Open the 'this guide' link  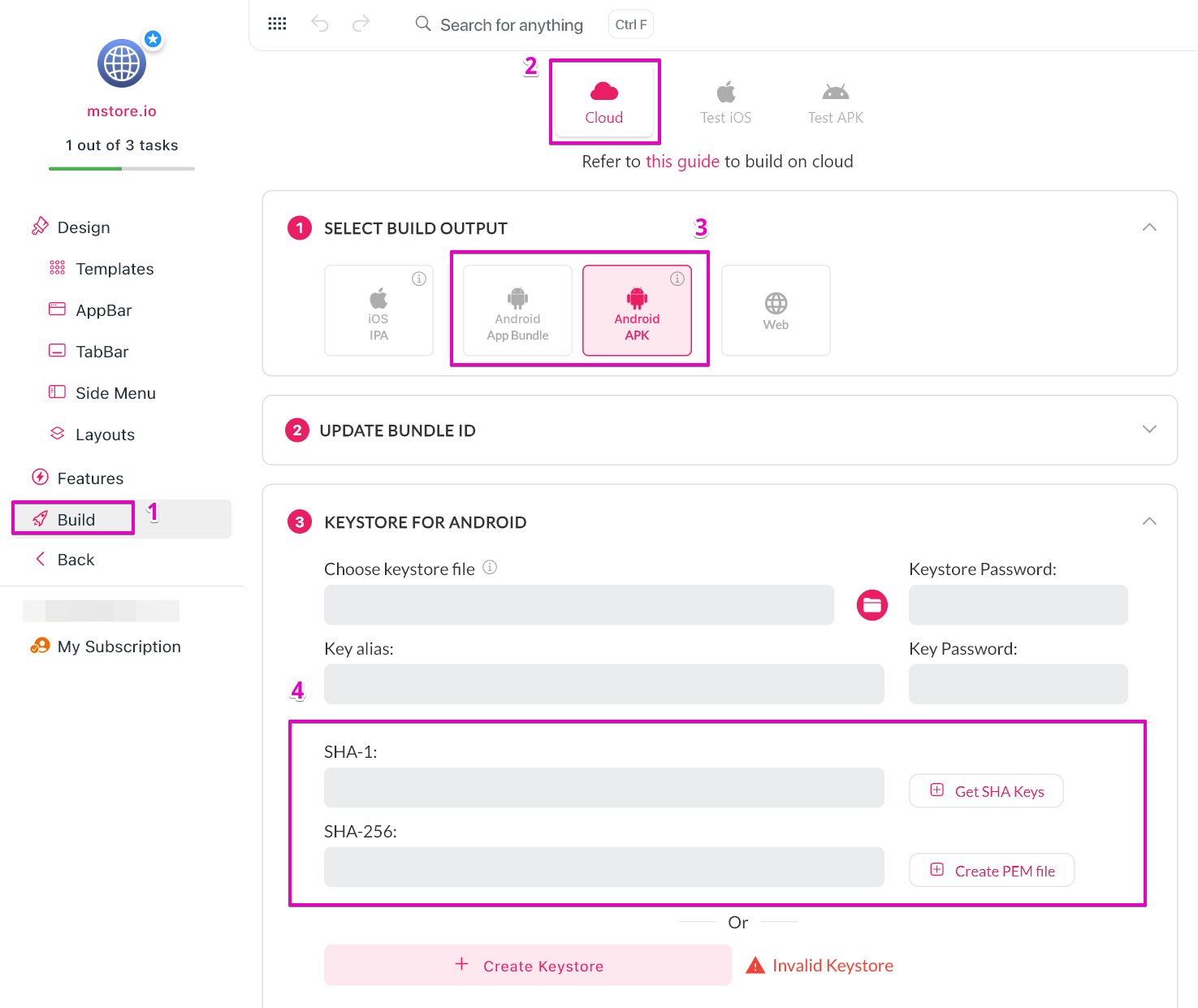pyautogui.click(x=682, y=162)
